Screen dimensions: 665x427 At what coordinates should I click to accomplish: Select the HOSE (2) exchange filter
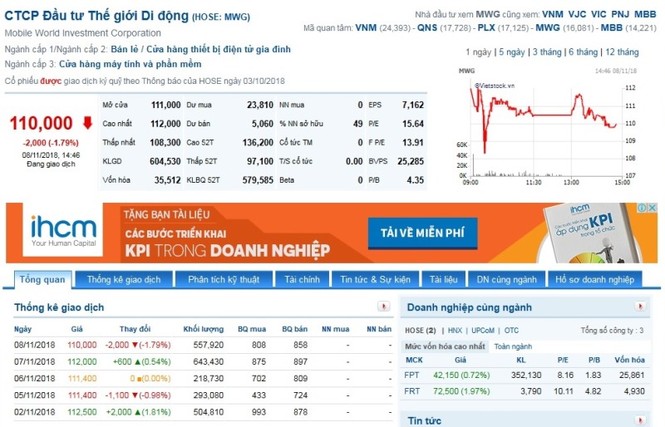[x=420, y=330]
